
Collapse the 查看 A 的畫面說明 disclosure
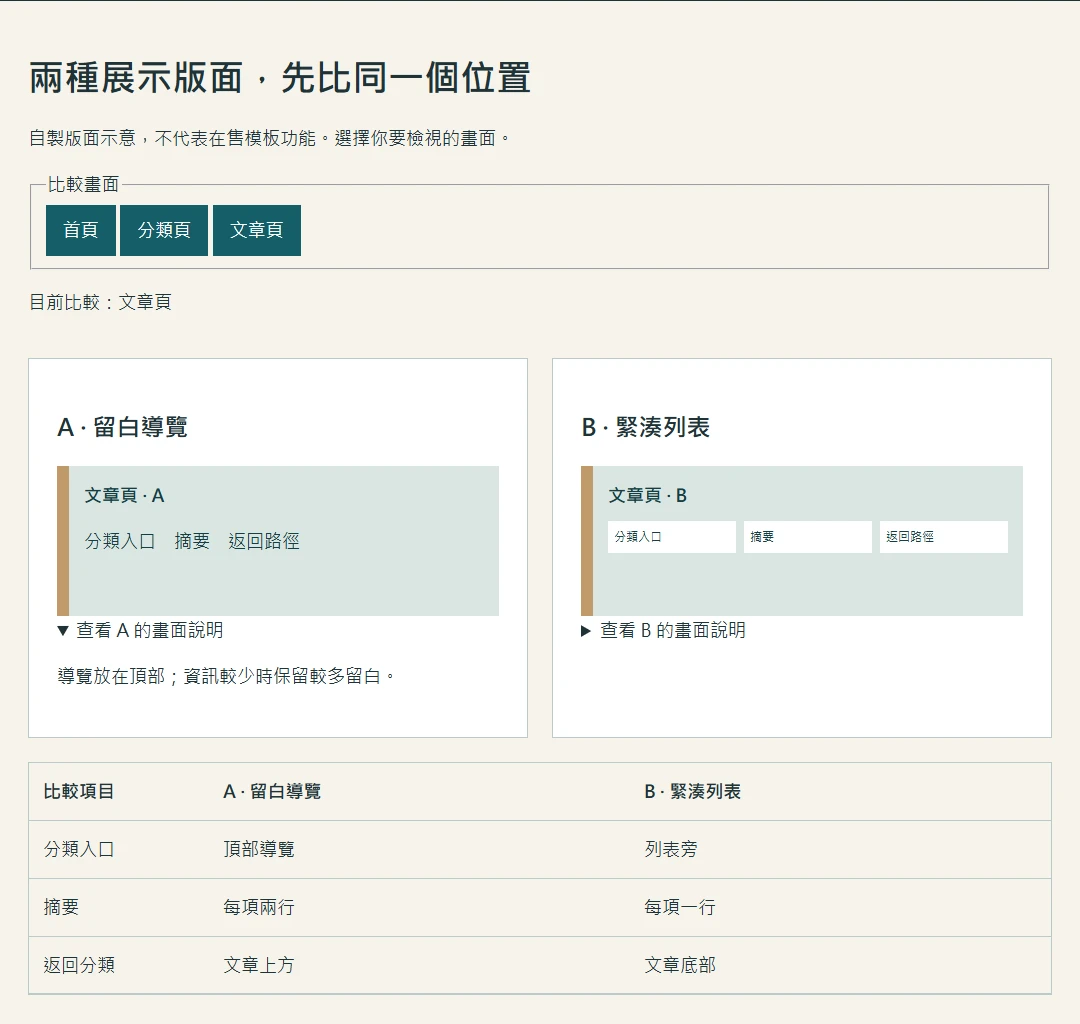point(141,630)
